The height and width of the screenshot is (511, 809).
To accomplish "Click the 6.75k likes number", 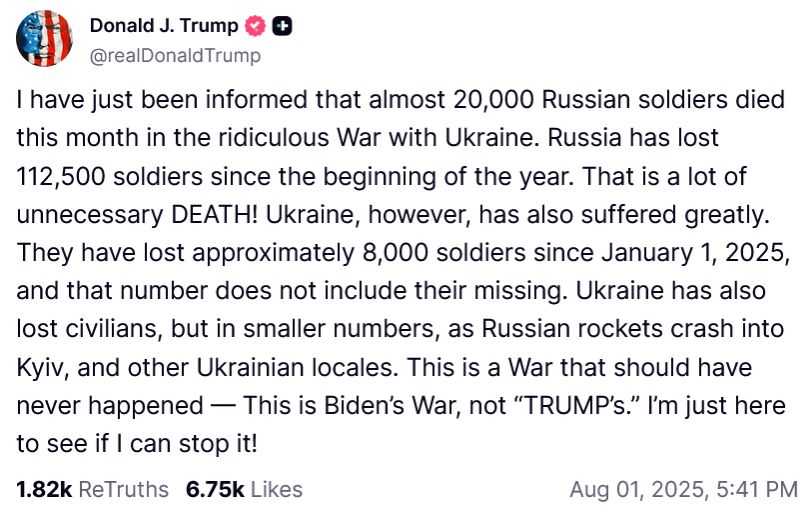I will pyautogui.click(x=214, y=490).
